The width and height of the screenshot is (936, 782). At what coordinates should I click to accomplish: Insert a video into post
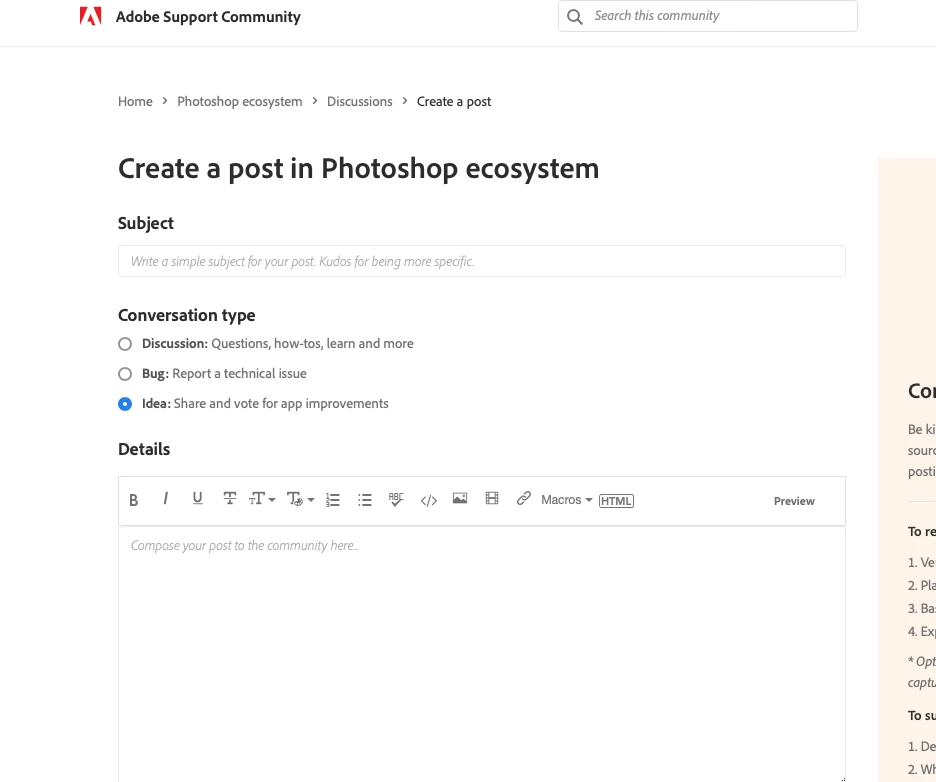click(x=492, y=498)
